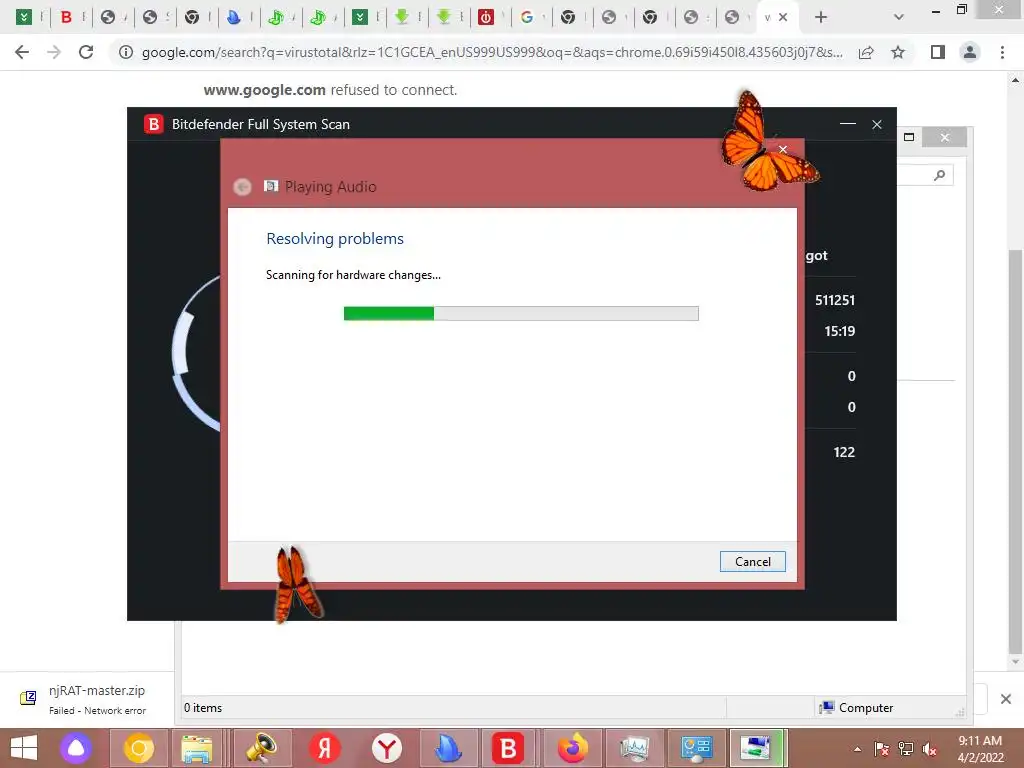Switch to the red power icon tab

(x=485, y=18)
